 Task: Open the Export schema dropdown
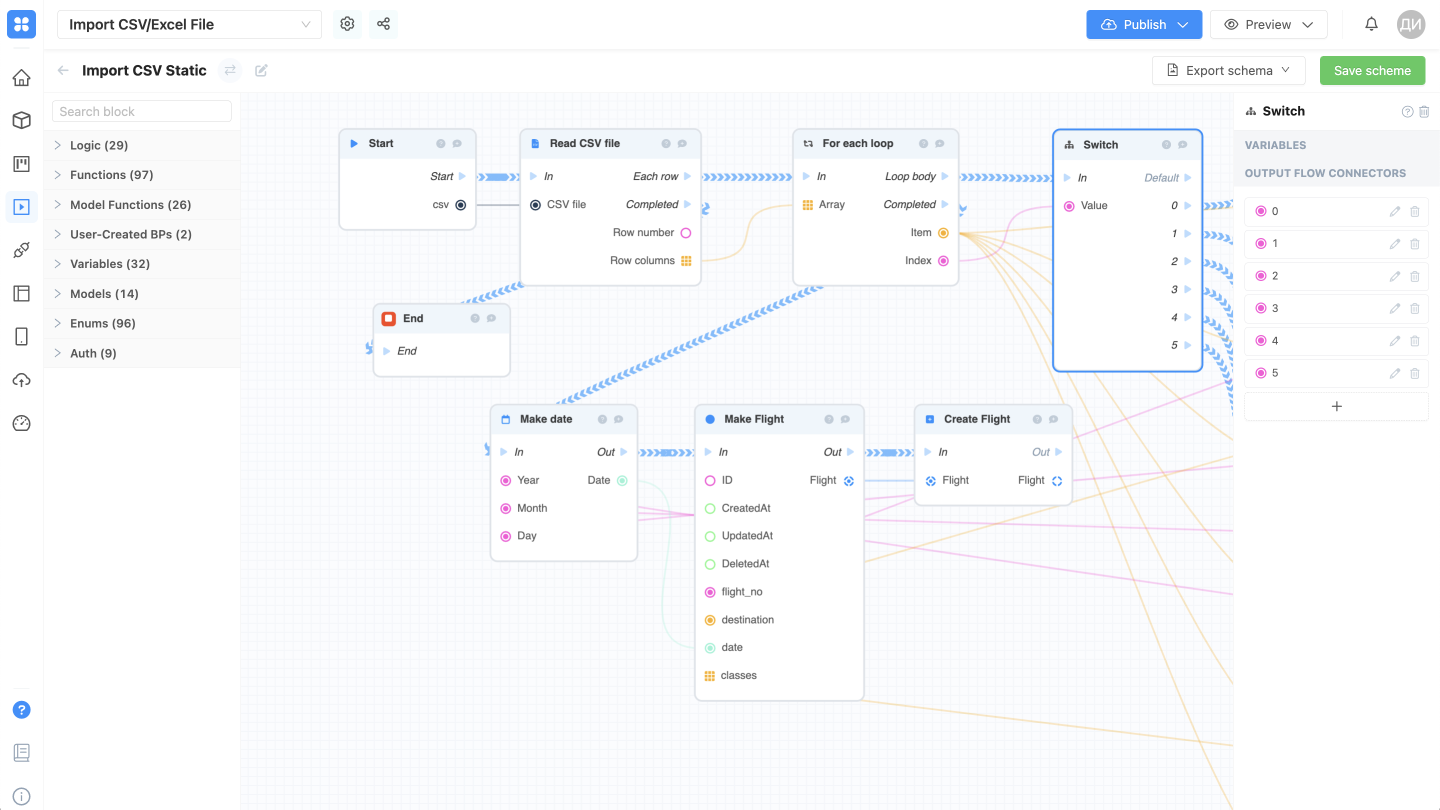coord(1228,70)
